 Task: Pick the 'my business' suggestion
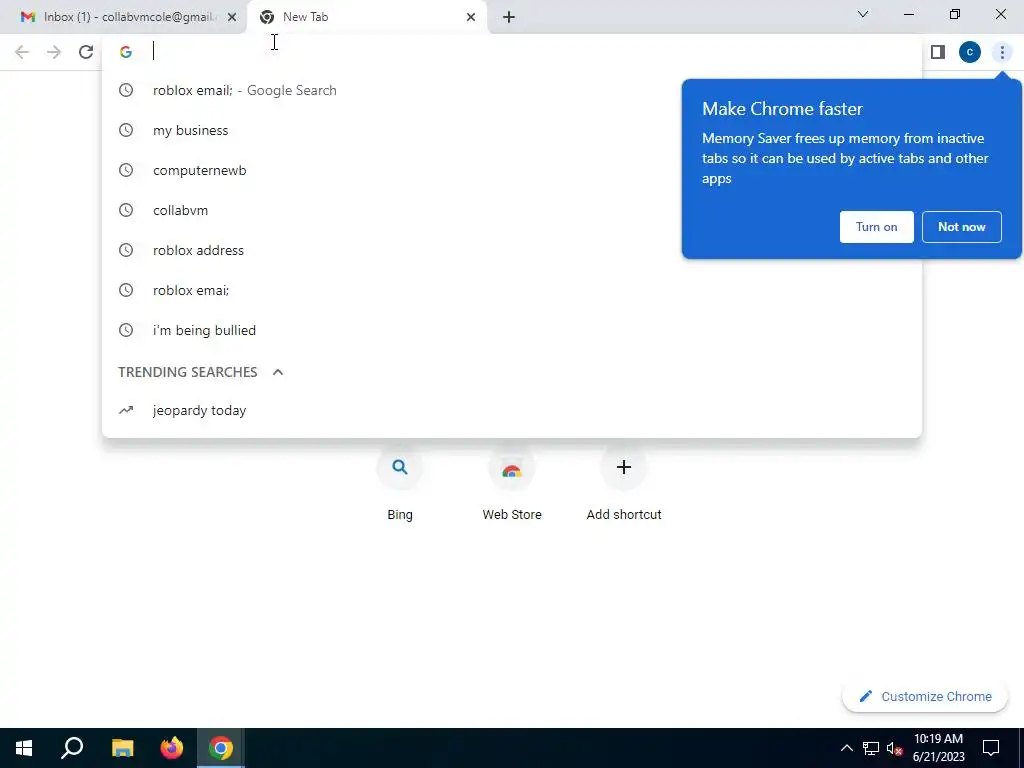point(511,130)
